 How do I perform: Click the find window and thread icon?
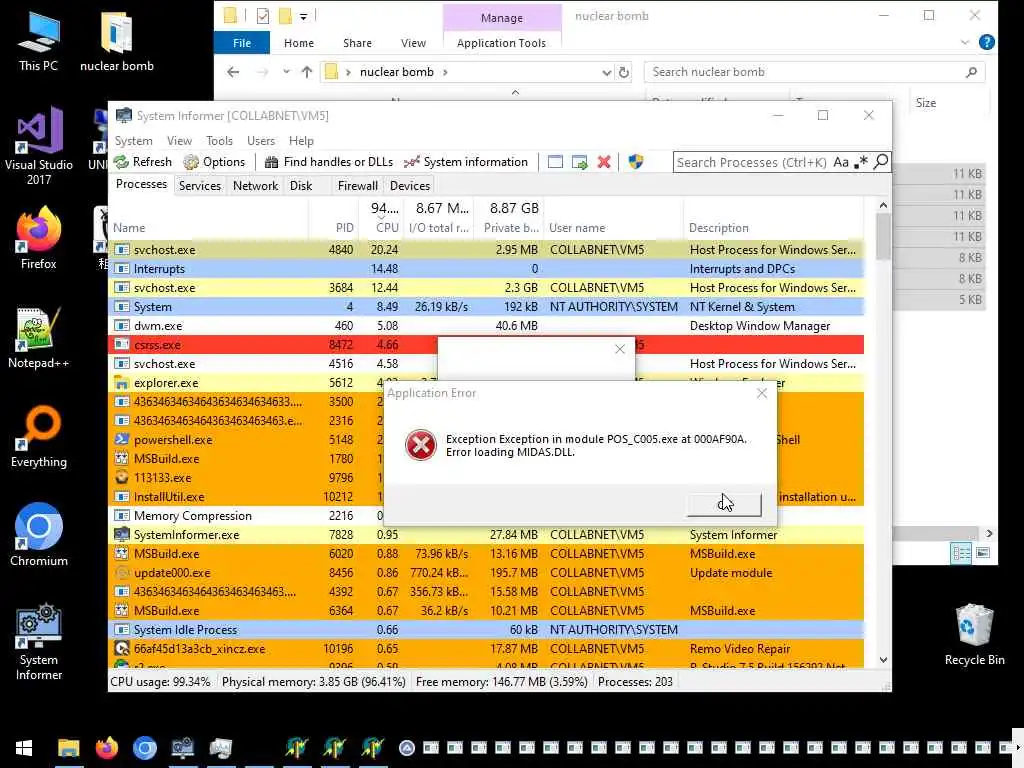click(579, 162)
